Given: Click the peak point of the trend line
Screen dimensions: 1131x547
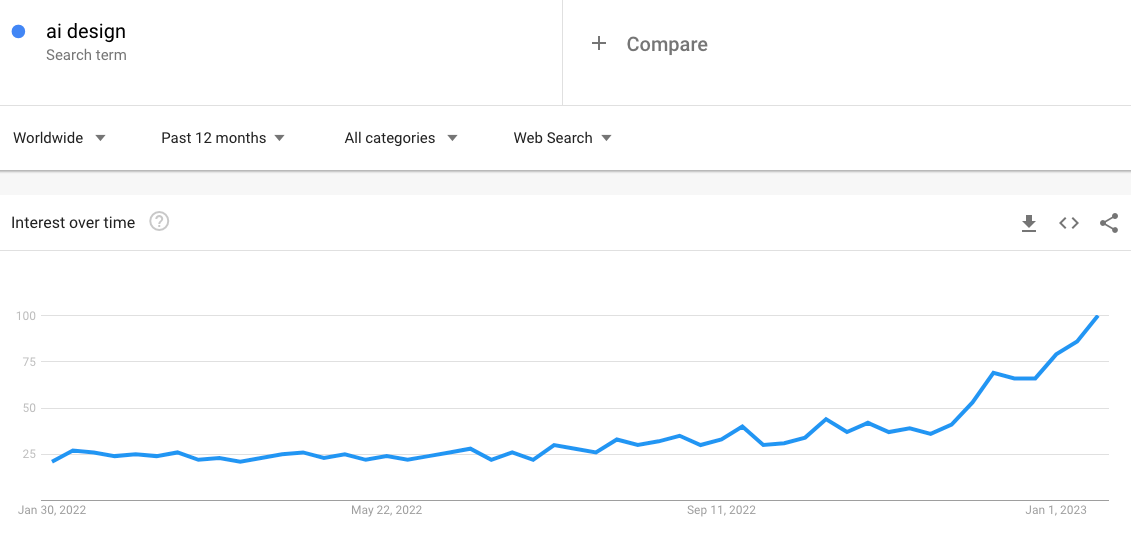Looking at the screenshot, I should click(1097, 316).
